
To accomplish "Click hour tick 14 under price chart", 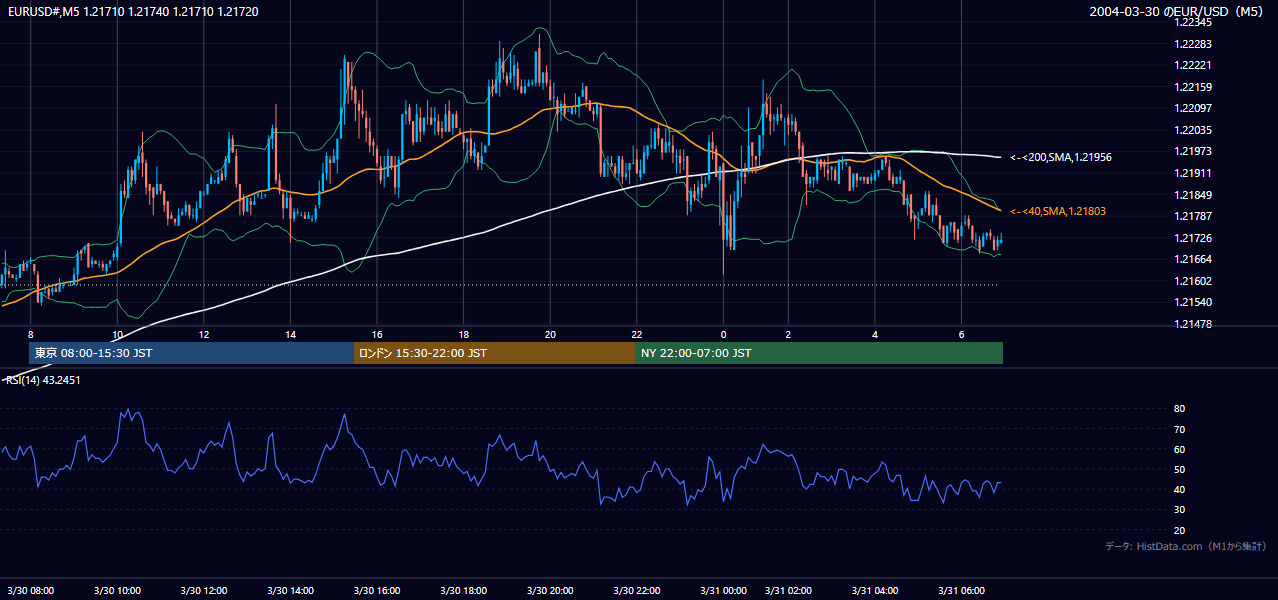I will (290, 334).
